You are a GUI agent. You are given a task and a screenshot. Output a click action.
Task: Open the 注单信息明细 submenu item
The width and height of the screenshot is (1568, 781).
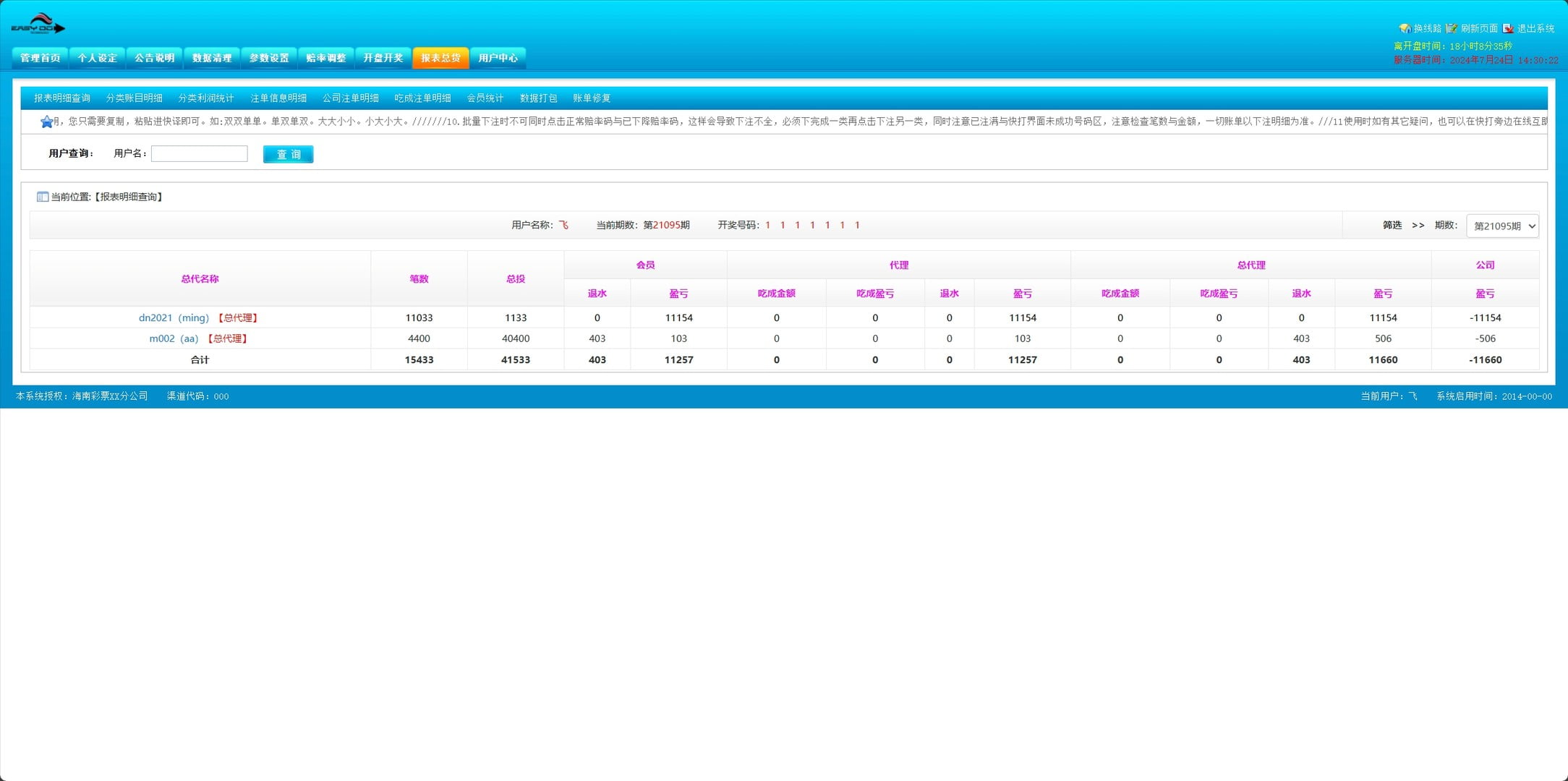tap(278, 98)
